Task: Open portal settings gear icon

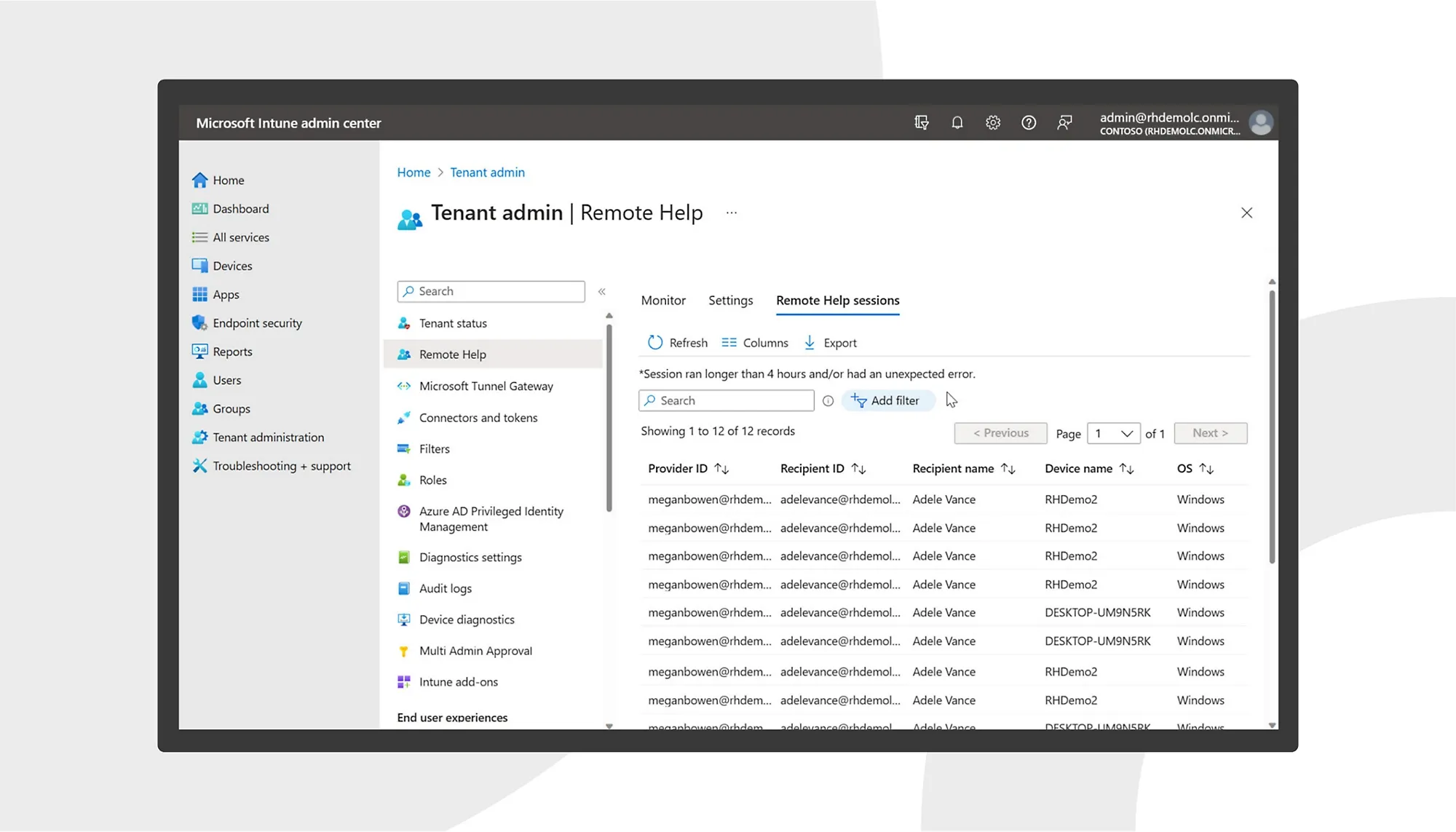Action: coord(993,122)
